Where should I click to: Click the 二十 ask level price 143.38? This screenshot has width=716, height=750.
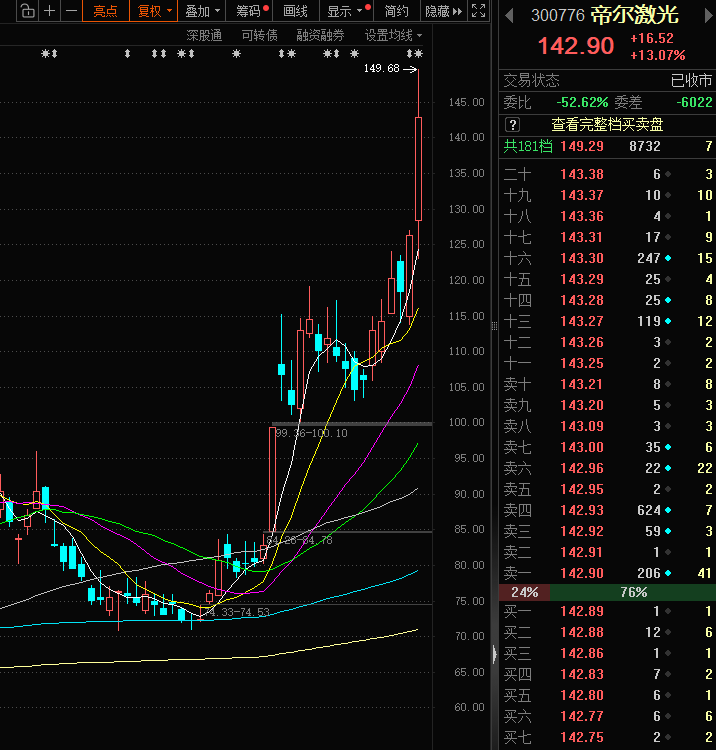[582, 175]
